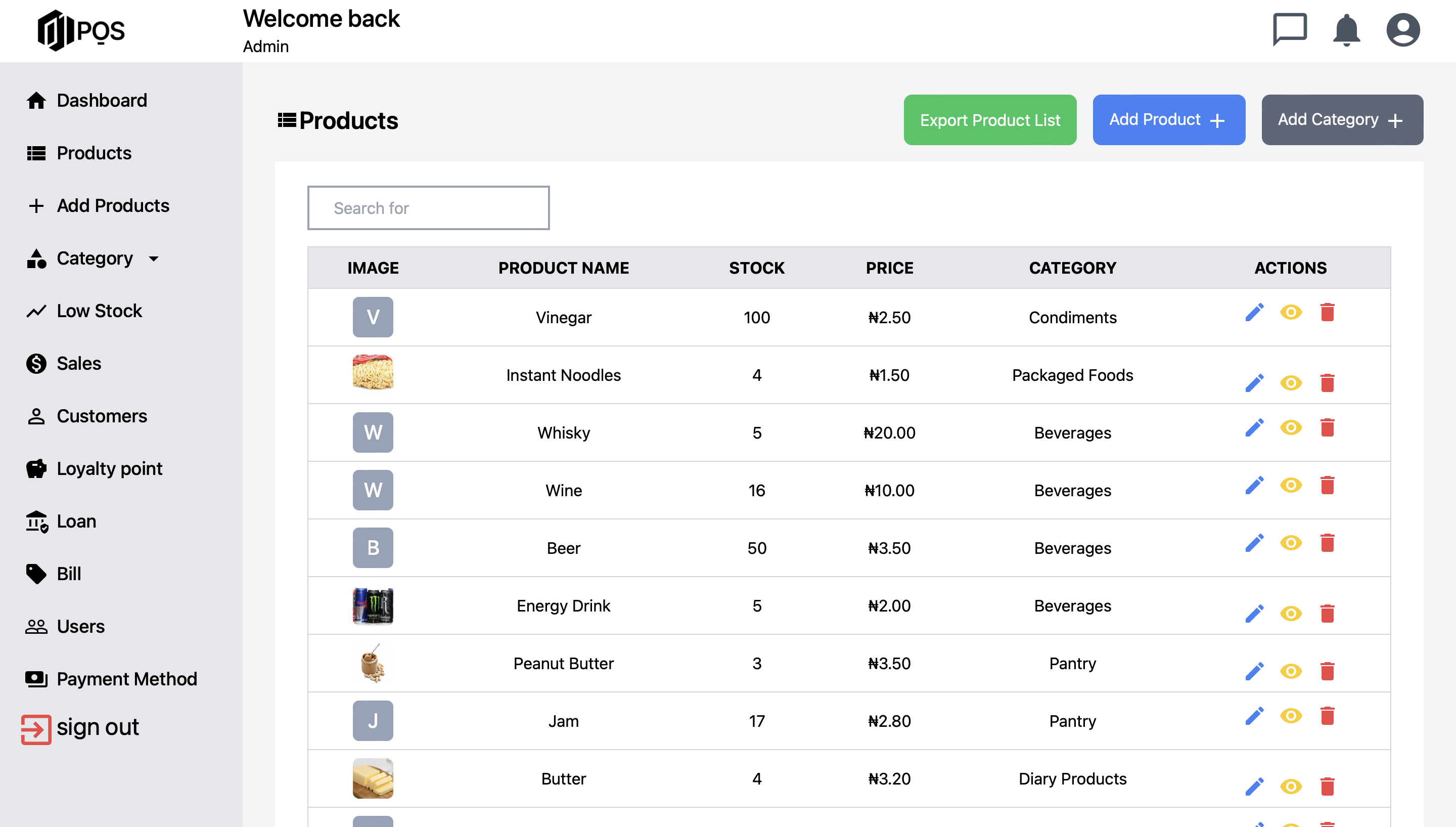Delete the Jam product

coord(1327,716)
